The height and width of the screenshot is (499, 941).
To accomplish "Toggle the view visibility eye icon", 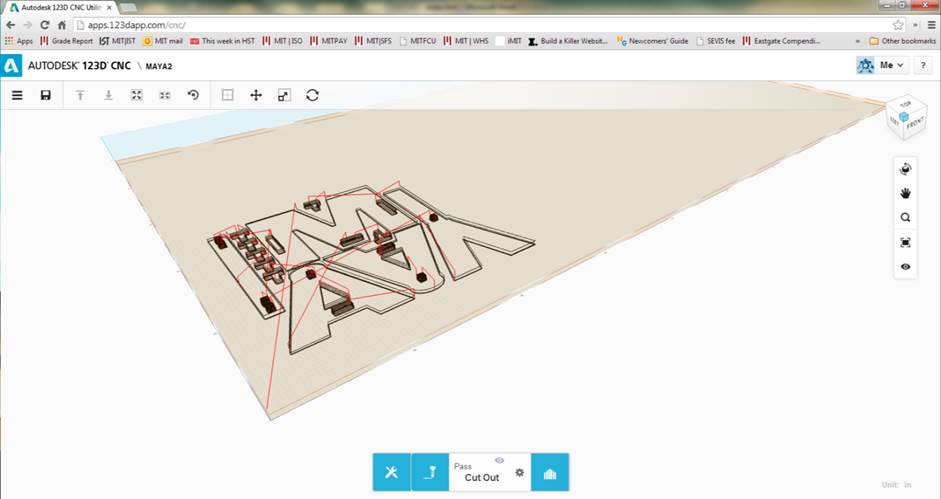I will pos(905,267).
